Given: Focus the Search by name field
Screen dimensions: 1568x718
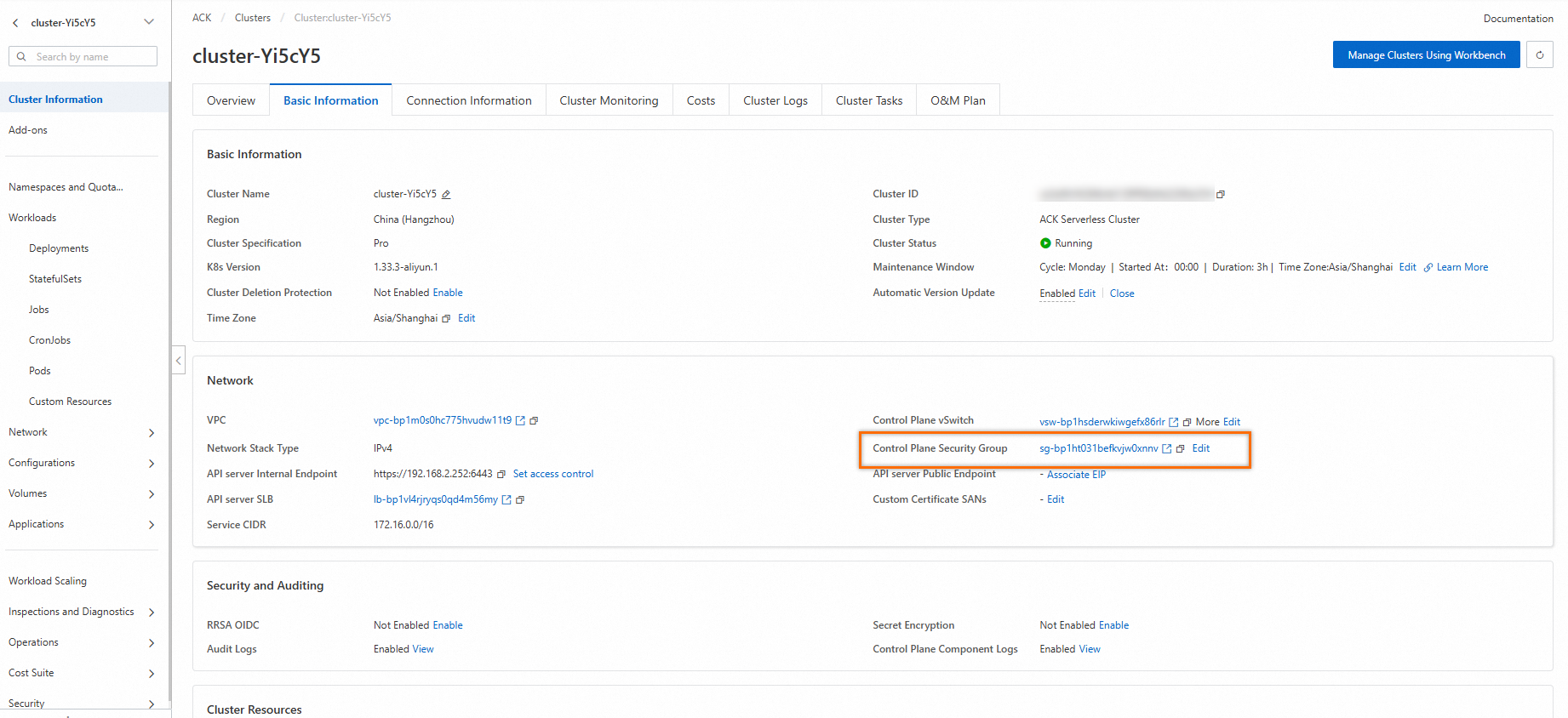Looking at the screenshot, I should pyautogui.click(x=83, y=57).
